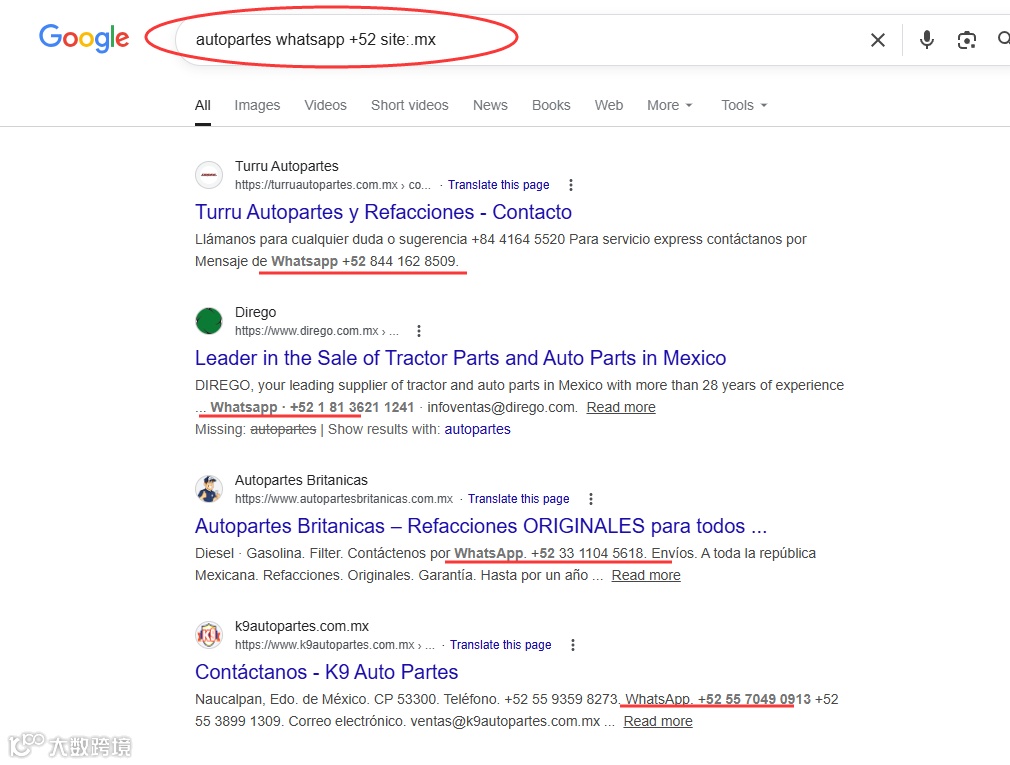Expand the More dropdown
Screen dimensions: 1010x765
(x=669, y=105)
